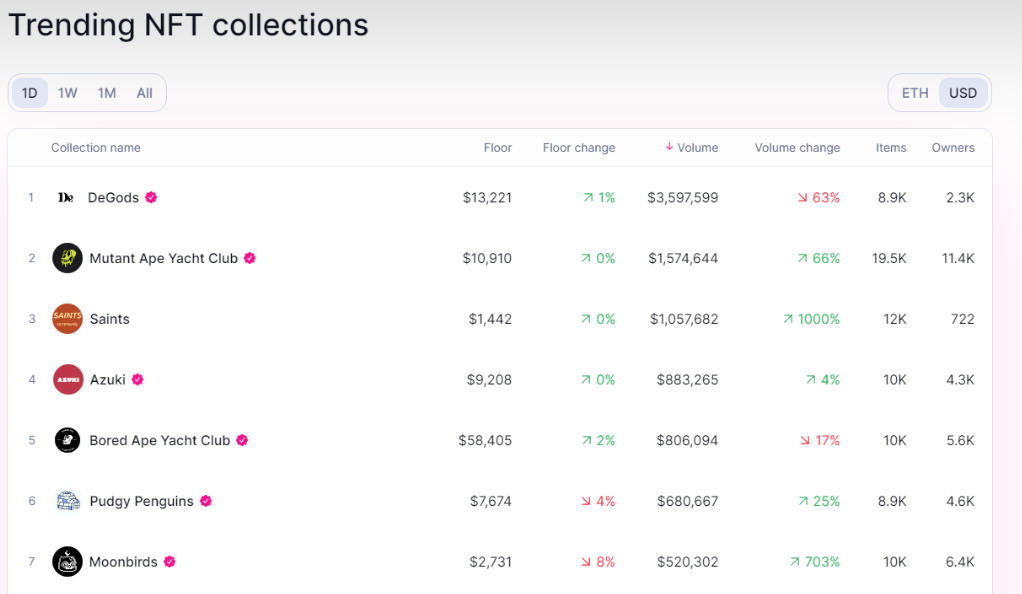Screen dimensions: 1022x594
Task: Click Bored Ape floor change 2%
Action: coord(598,440)
